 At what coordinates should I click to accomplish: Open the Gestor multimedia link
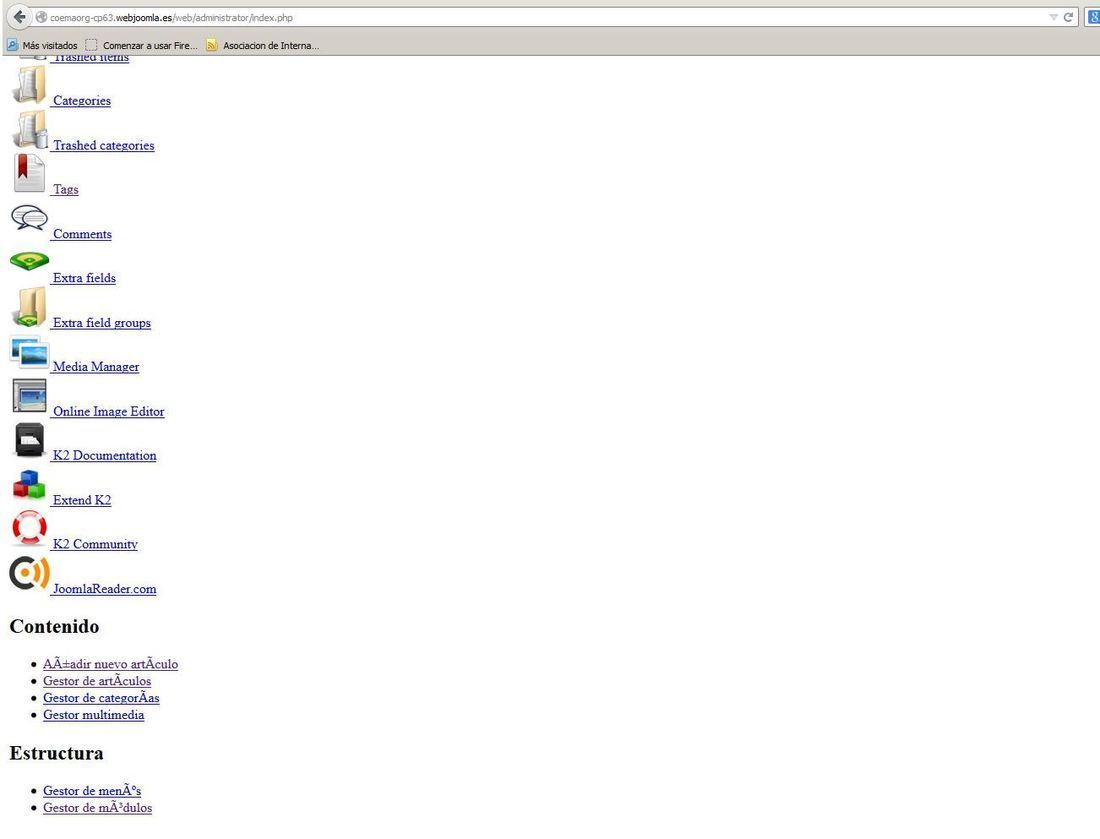pyautogui.click(x=93, y=715)
